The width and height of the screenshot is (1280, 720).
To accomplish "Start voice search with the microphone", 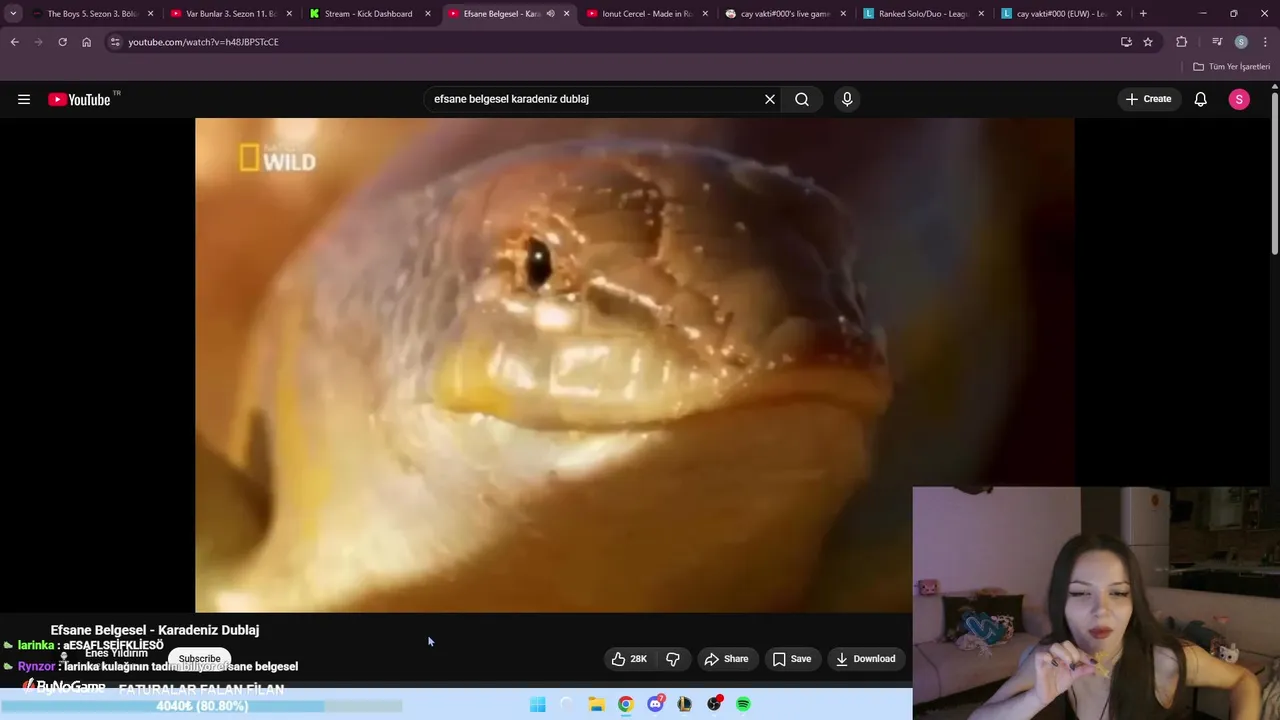I will [x=847, y=99].
